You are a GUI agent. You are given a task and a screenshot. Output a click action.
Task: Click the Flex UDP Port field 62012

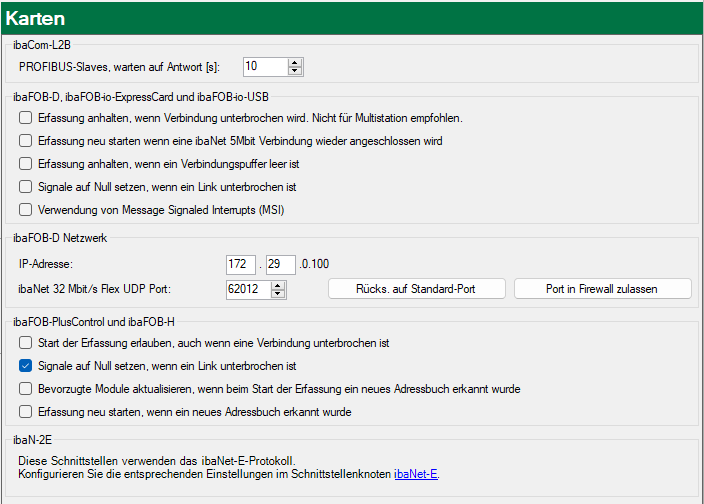pos(248,289)
